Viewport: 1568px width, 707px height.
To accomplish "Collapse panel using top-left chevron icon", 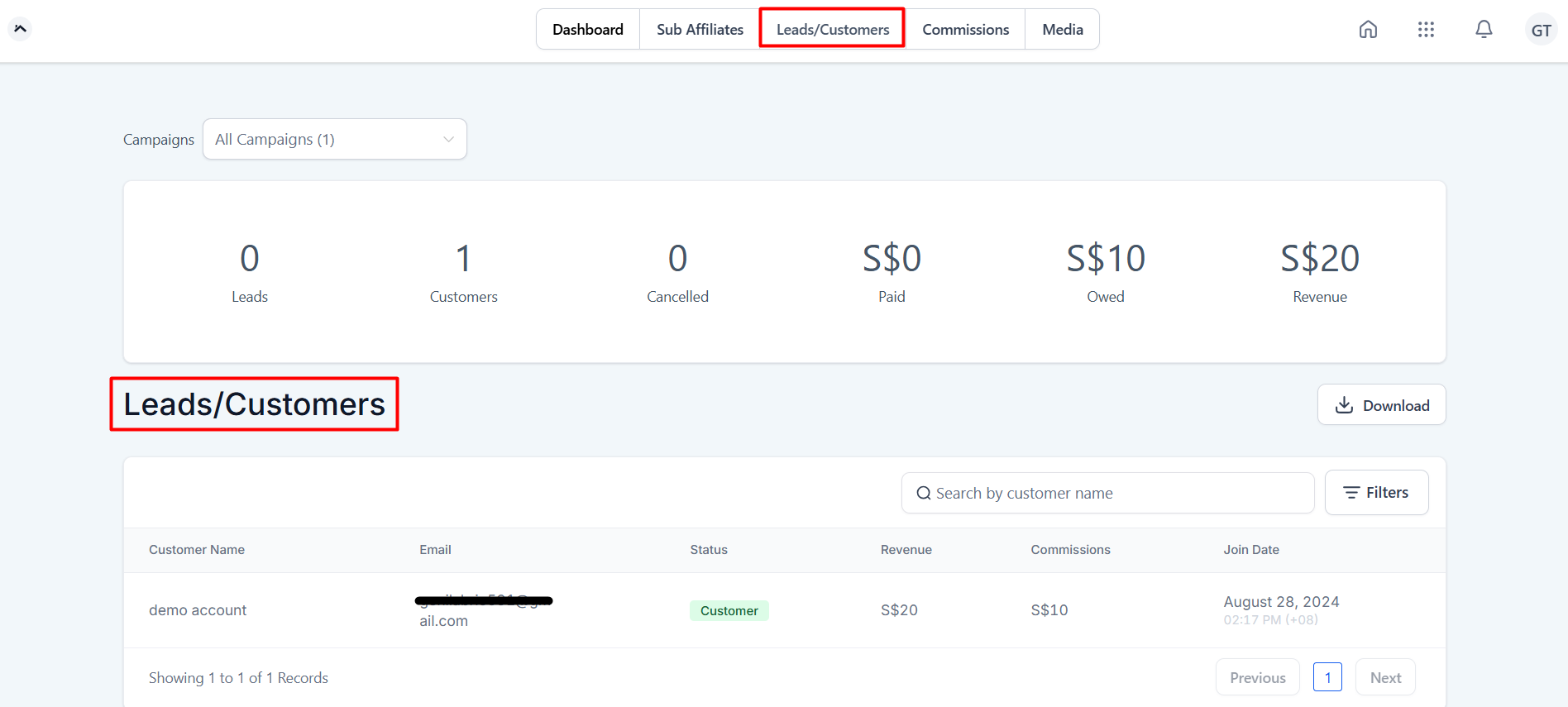I will 20,29.
